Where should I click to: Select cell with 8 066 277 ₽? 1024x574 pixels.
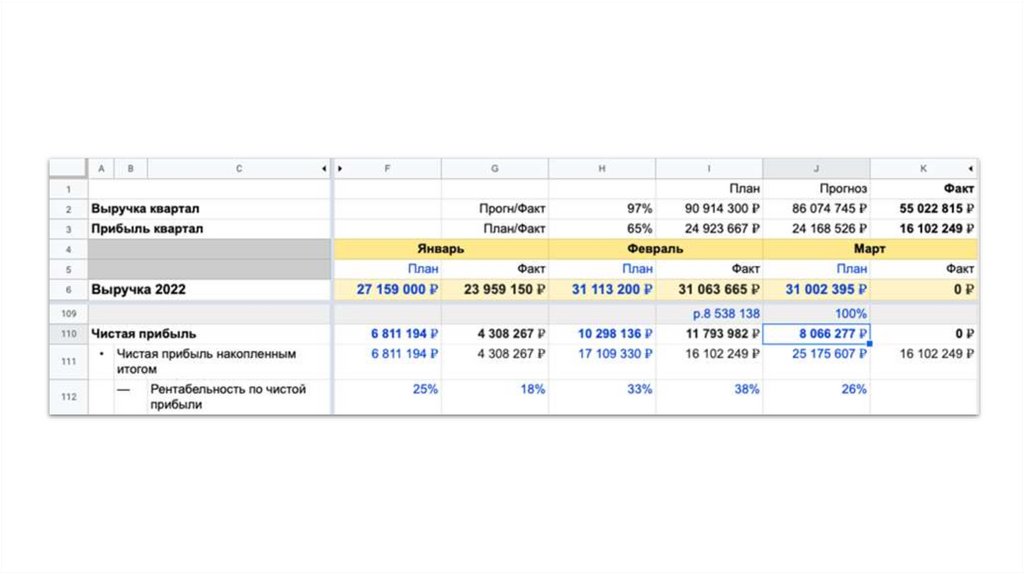(816, 334)
